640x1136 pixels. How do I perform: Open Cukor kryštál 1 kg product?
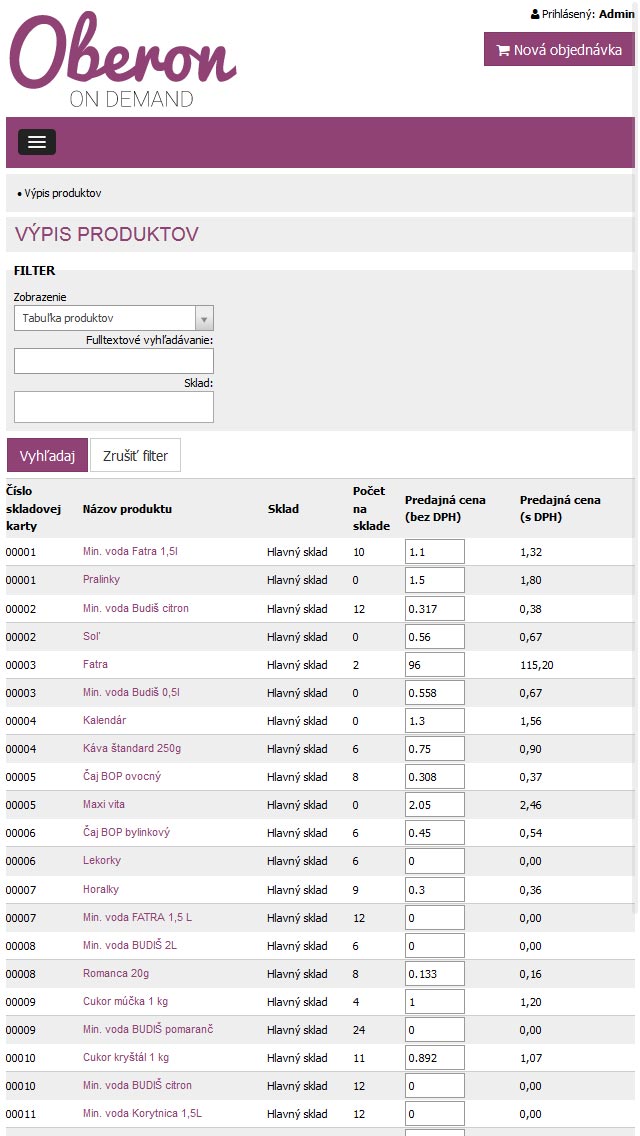(x=125, y=1057)
